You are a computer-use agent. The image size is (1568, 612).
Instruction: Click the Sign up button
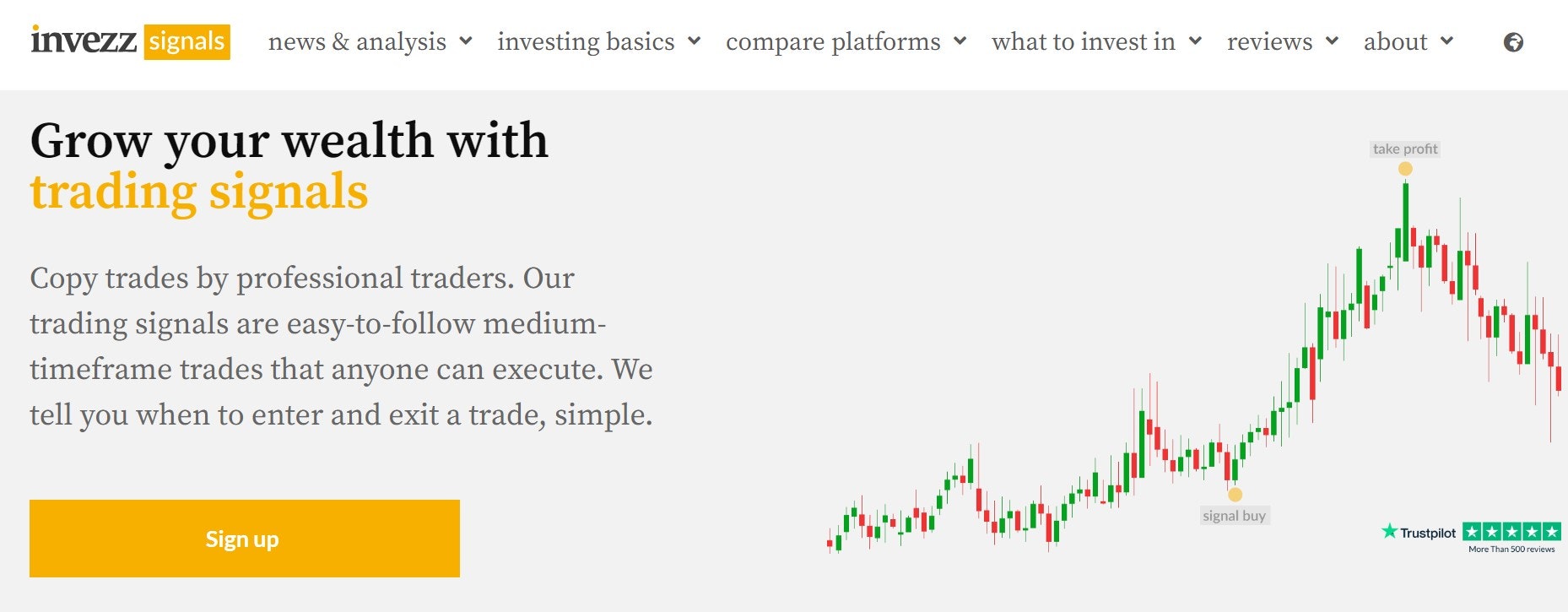[245, 539]
